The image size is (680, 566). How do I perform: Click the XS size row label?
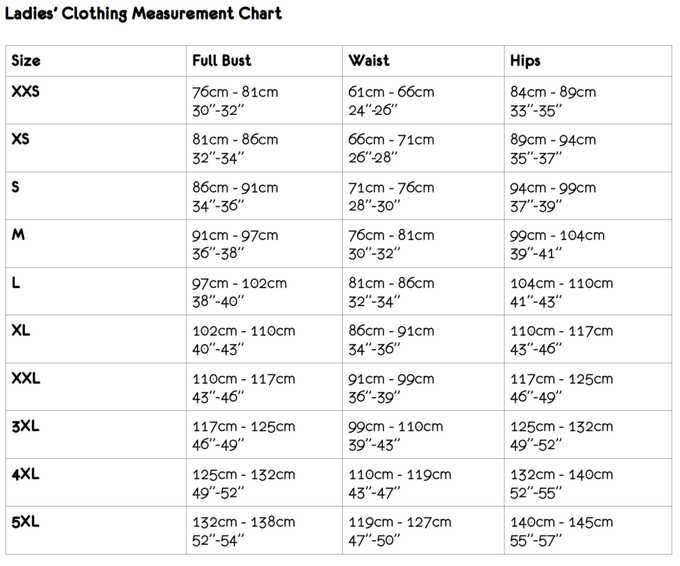[20, 140]
